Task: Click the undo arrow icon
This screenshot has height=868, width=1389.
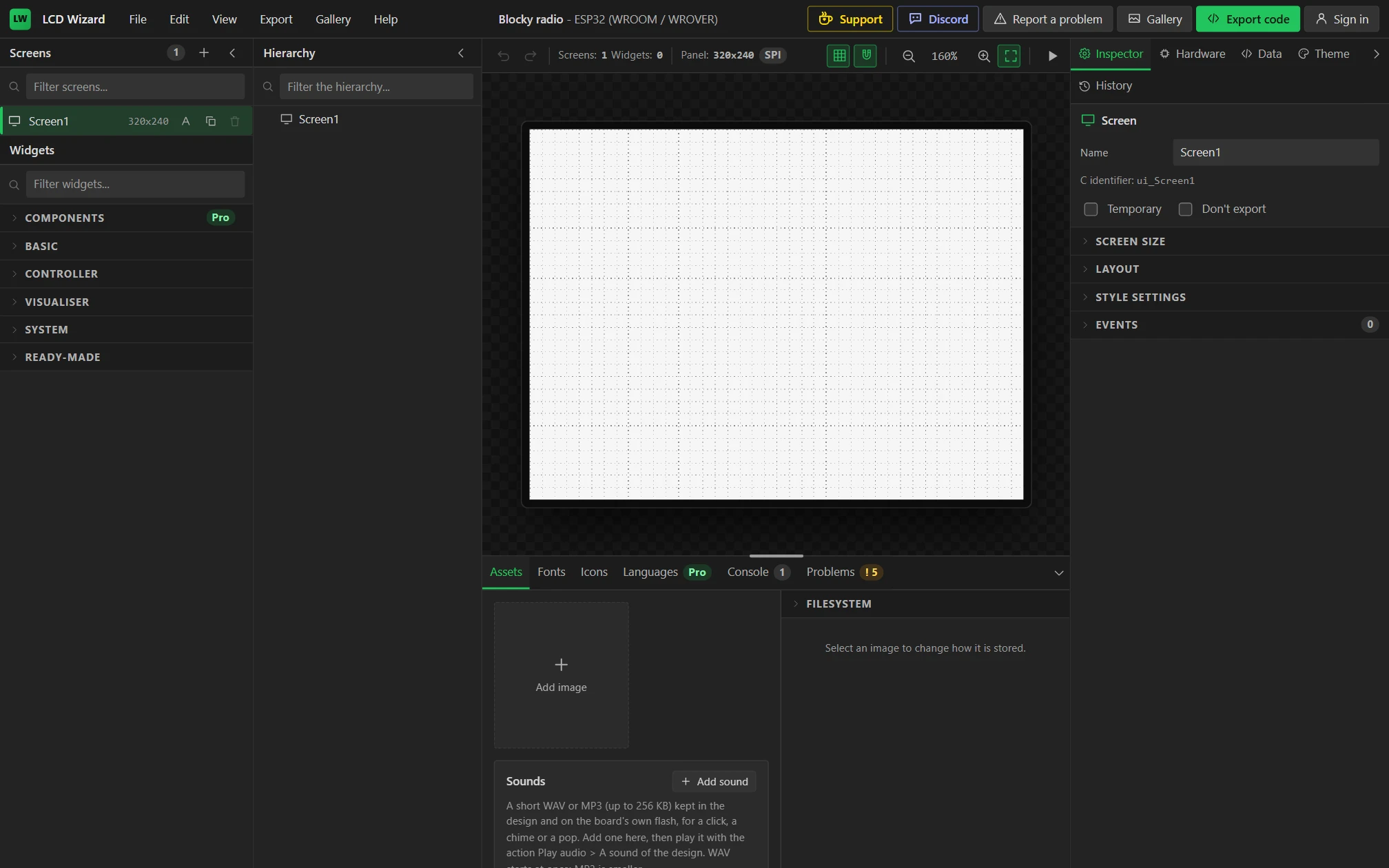Action: [504, 56]
